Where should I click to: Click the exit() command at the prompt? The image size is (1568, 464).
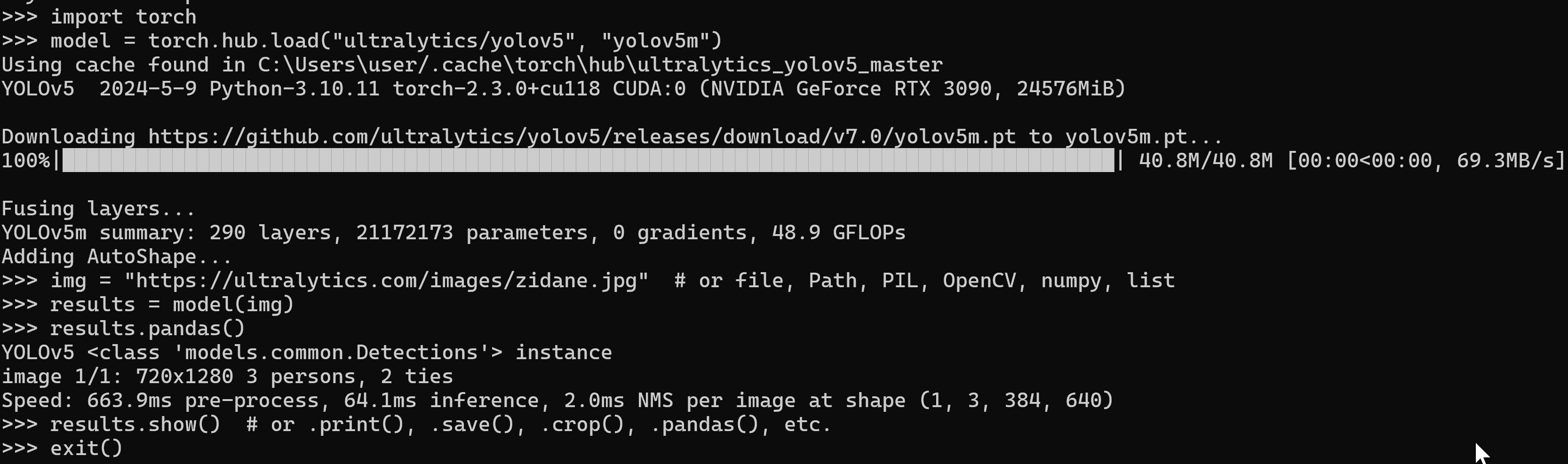point(87,449)
